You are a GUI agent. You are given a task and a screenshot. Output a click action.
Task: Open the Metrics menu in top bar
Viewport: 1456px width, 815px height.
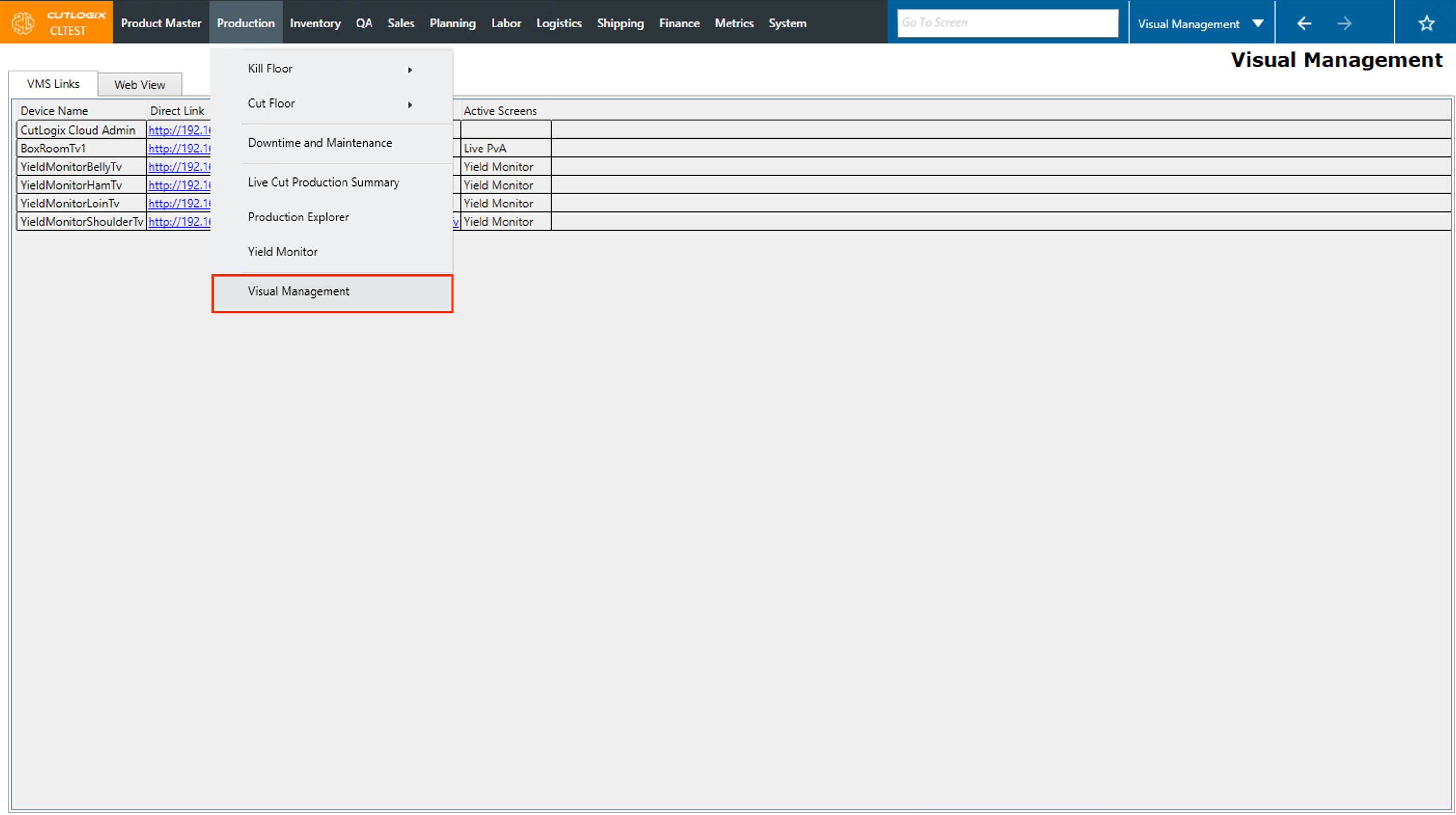pos(734,23)
